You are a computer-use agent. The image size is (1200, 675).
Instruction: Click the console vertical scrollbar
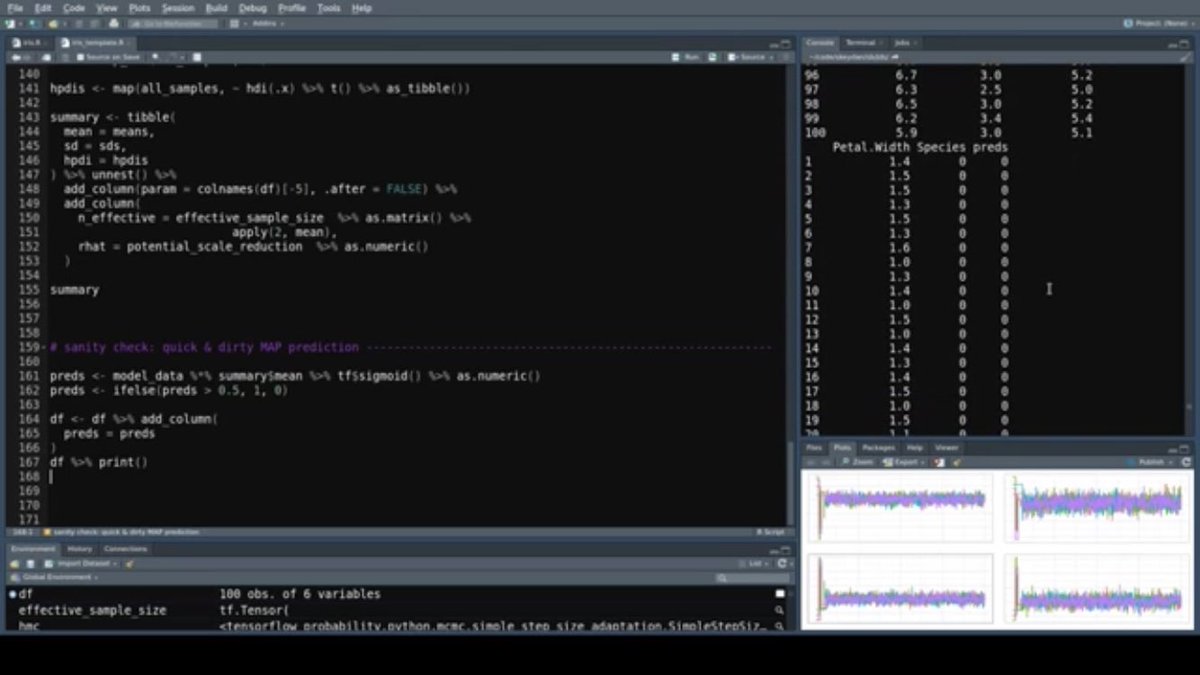1189,250
